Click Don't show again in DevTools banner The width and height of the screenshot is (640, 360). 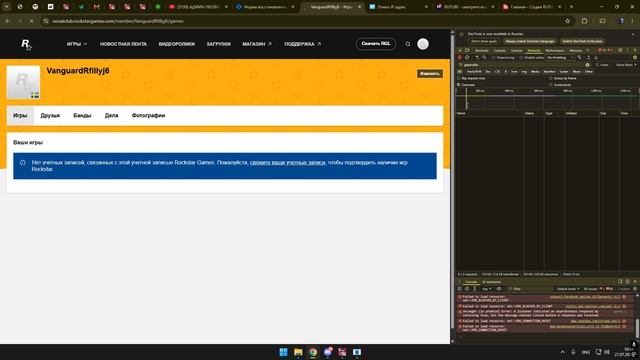click(484, 41)
